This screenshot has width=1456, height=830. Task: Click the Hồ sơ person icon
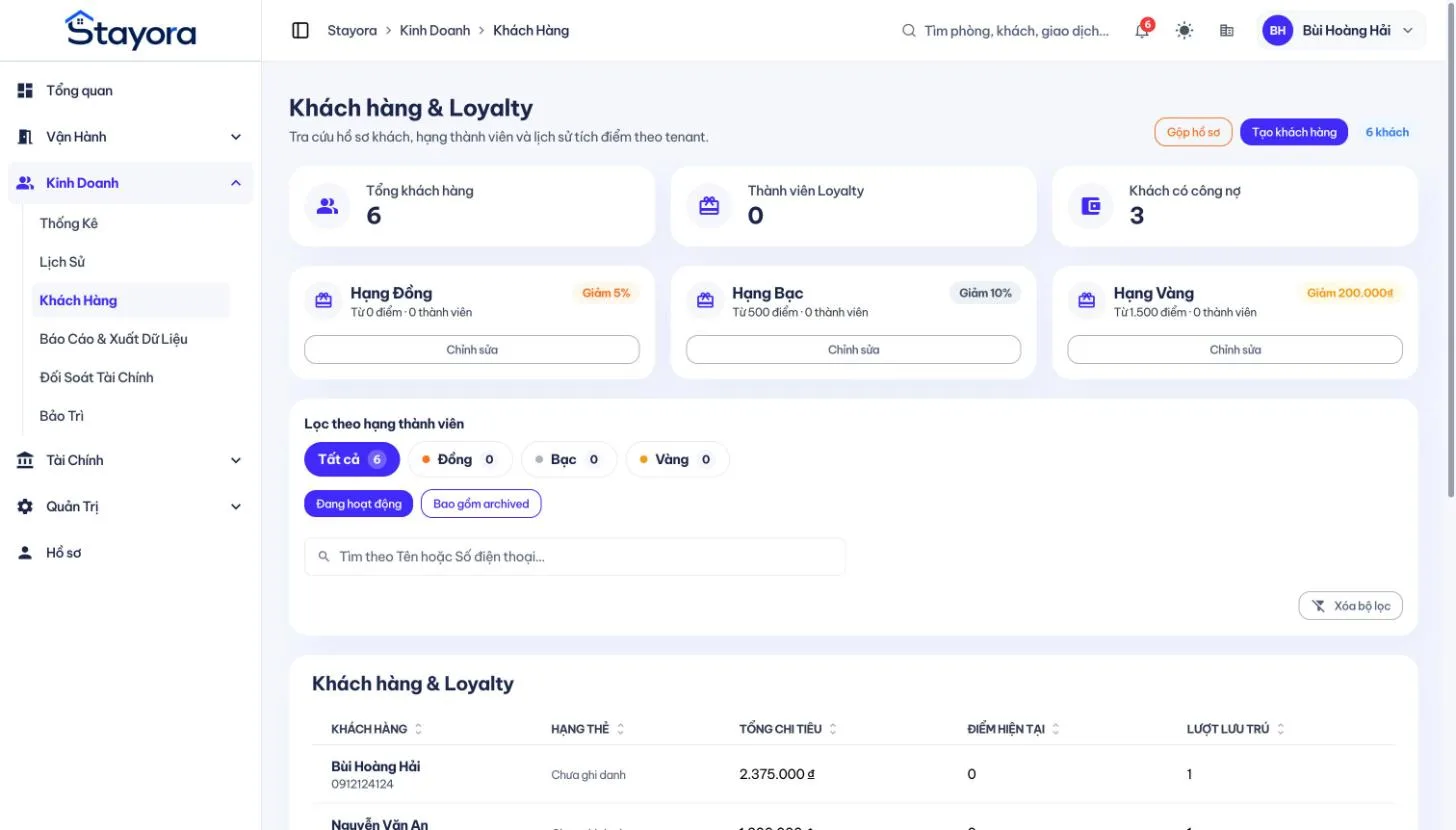coord(25,553)
